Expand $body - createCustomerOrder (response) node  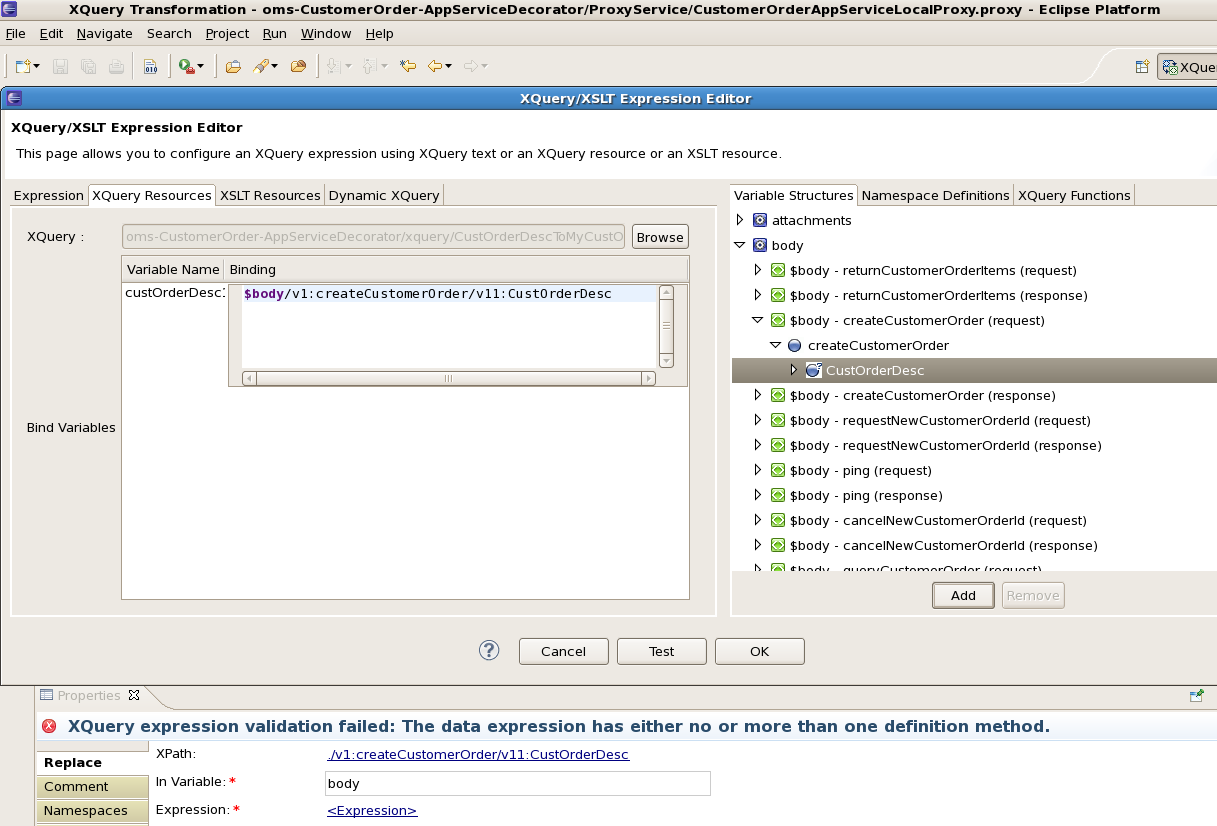(x=758, y=395)
